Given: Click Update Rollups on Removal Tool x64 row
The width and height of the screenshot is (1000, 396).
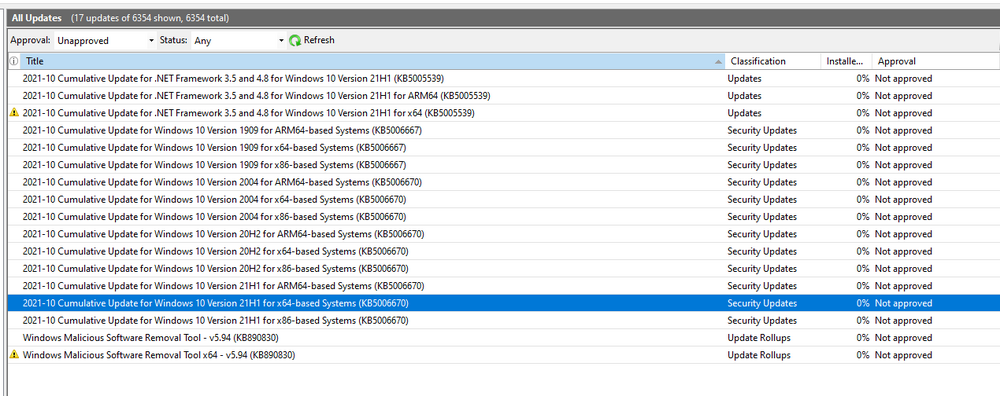Looking at the screenshot, I should [x=759, y=355].
